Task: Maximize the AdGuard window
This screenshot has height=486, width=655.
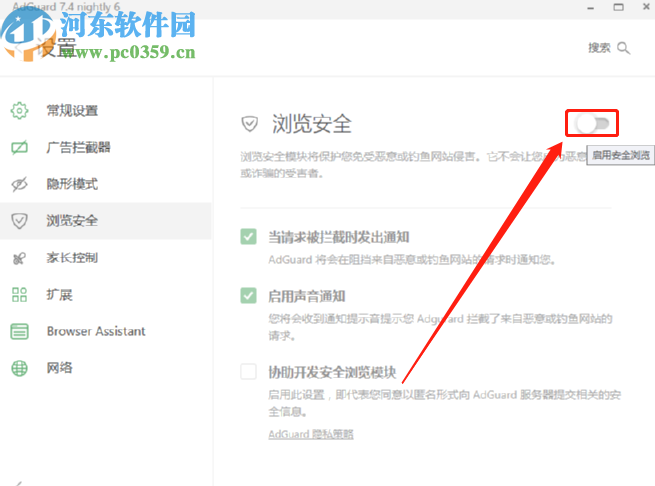Action: point(618,7)
